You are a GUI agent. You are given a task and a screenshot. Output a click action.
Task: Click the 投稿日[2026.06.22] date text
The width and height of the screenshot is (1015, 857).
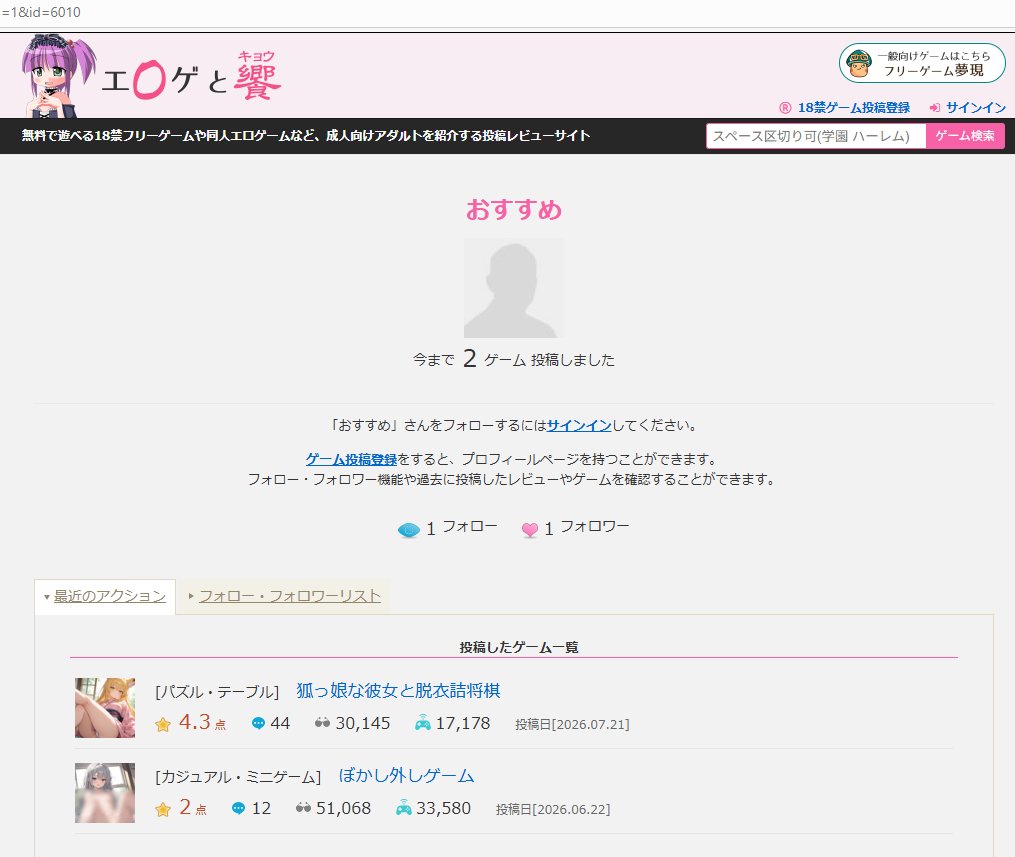(x=553, y=809)
